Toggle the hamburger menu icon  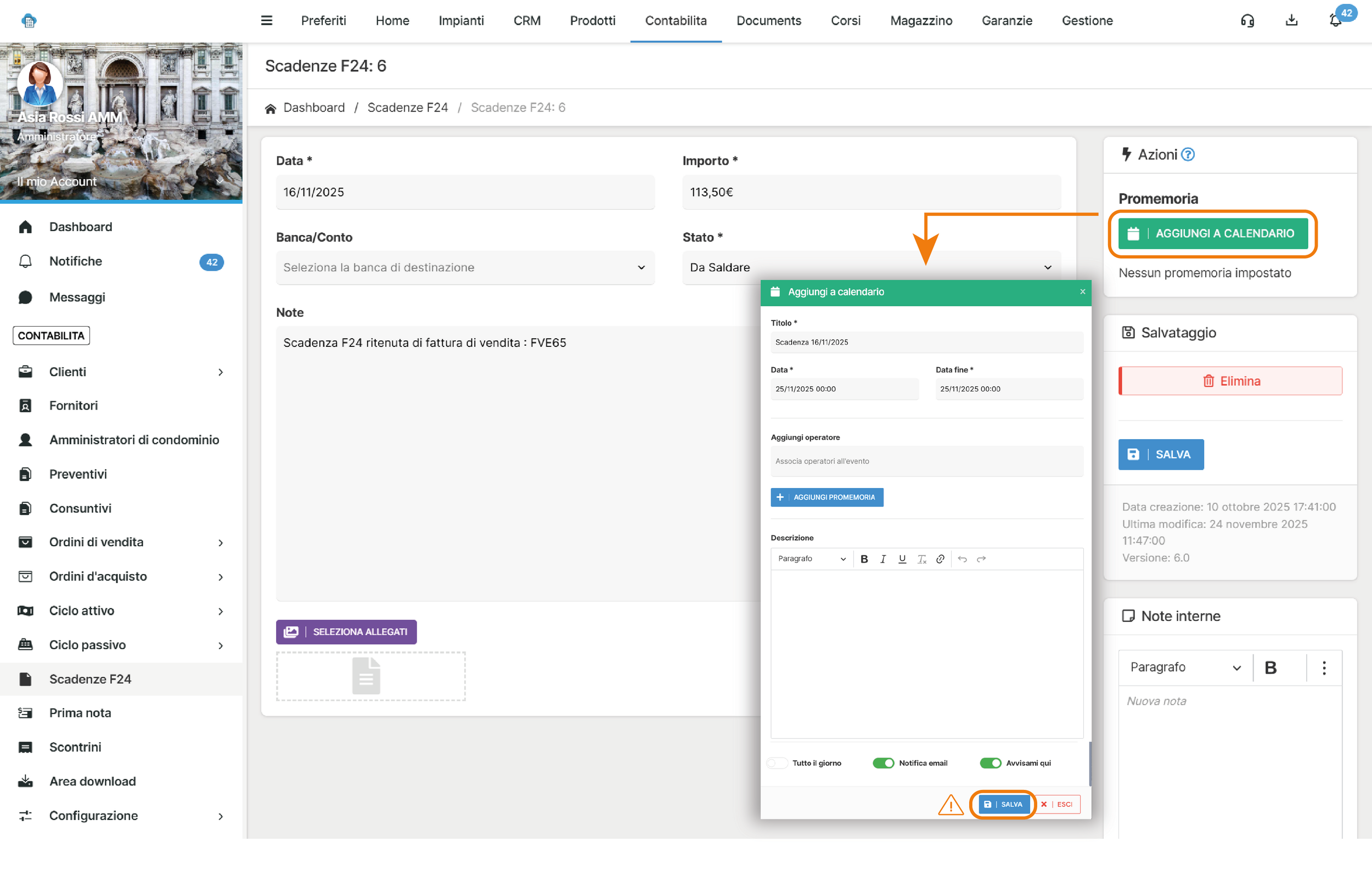[x=267, y=21]
